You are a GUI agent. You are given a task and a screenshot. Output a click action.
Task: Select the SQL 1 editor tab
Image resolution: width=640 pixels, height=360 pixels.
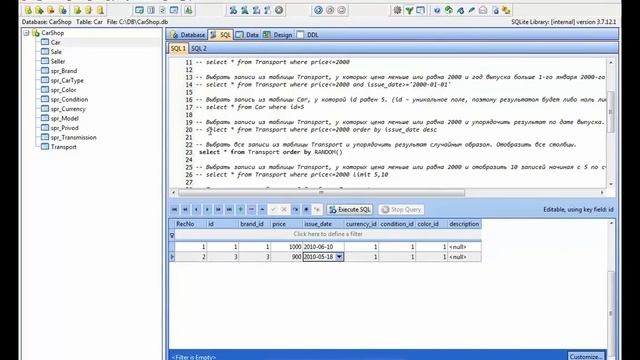[x=178, y=49]
